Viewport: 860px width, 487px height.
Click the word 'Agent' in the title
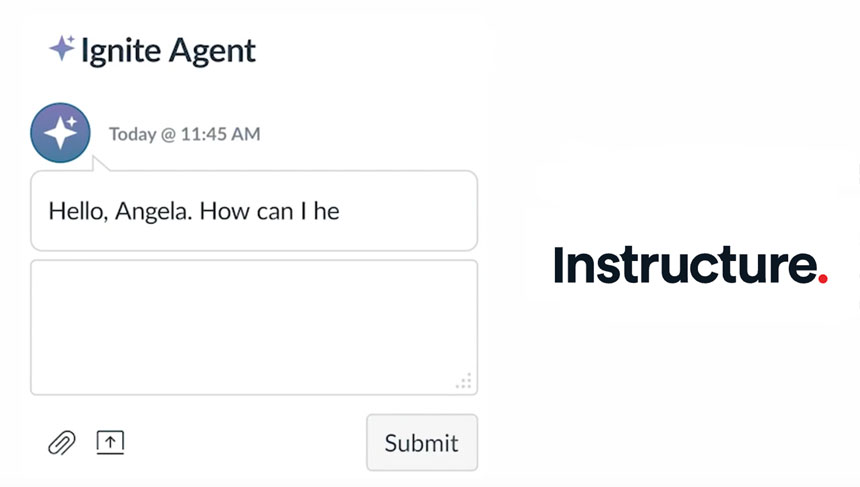[212, 52]
